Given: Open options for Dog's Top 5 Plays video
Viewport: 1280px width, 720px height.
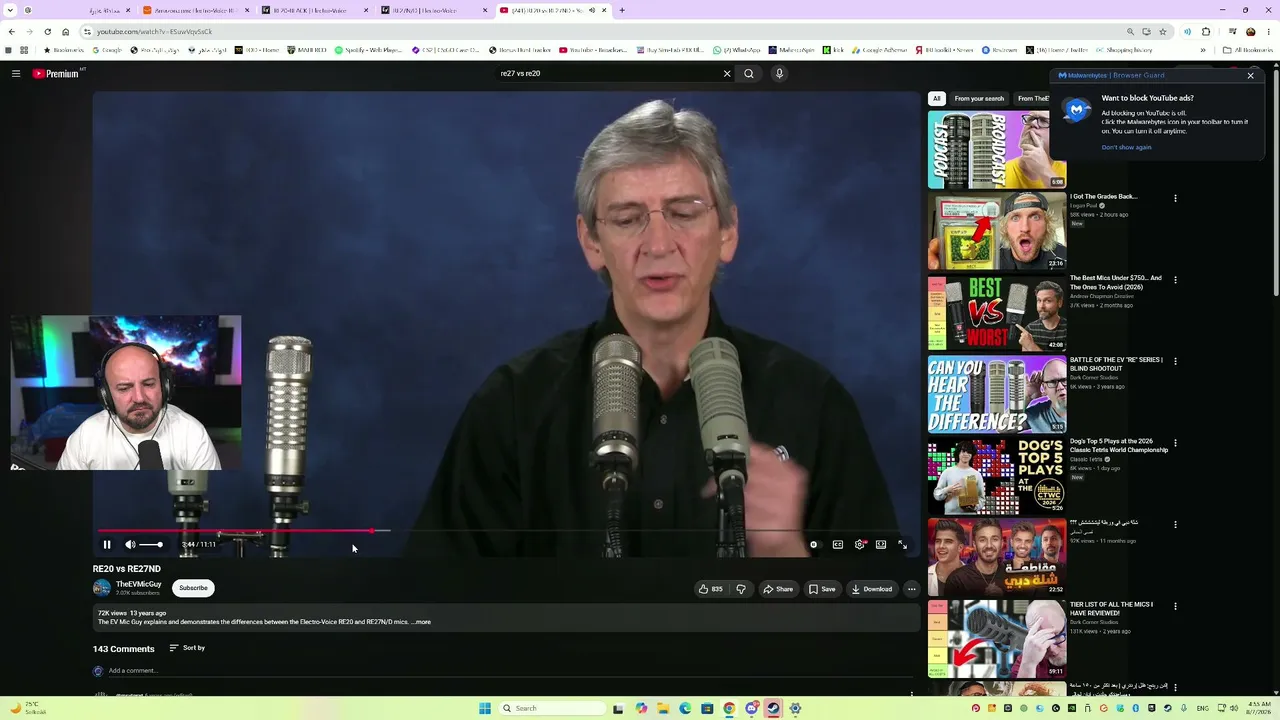Looking at the screenshot, I should tap(1175, 443).
